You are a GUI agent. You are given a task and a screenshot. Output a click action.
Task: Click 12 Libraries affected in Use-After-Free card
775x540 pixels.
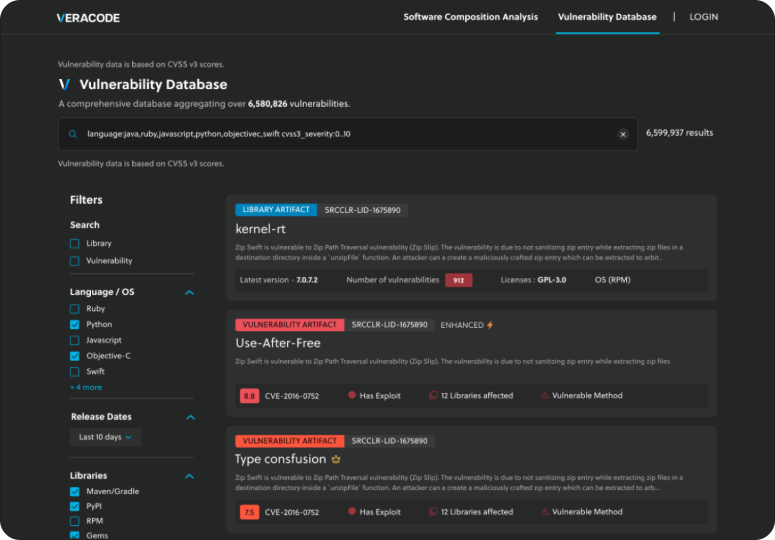click(x=477, y=396)
